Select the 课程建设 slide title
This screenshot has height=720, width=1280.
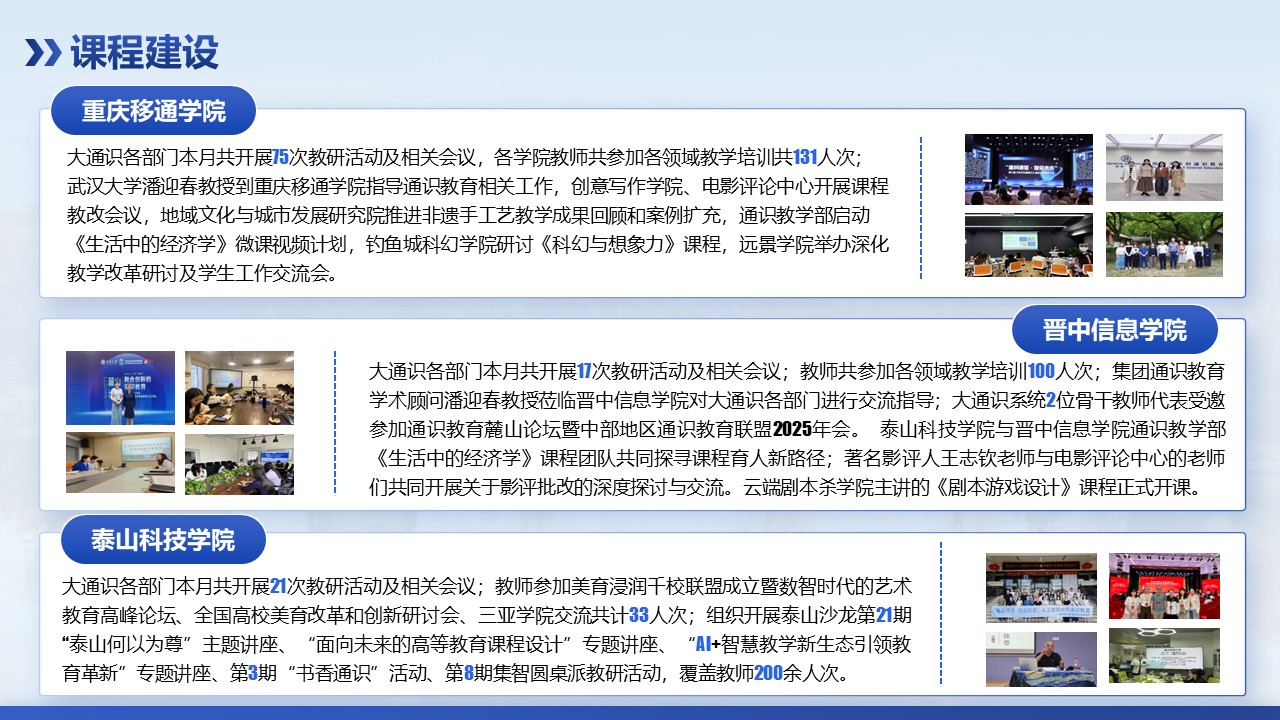click(144, 53)
